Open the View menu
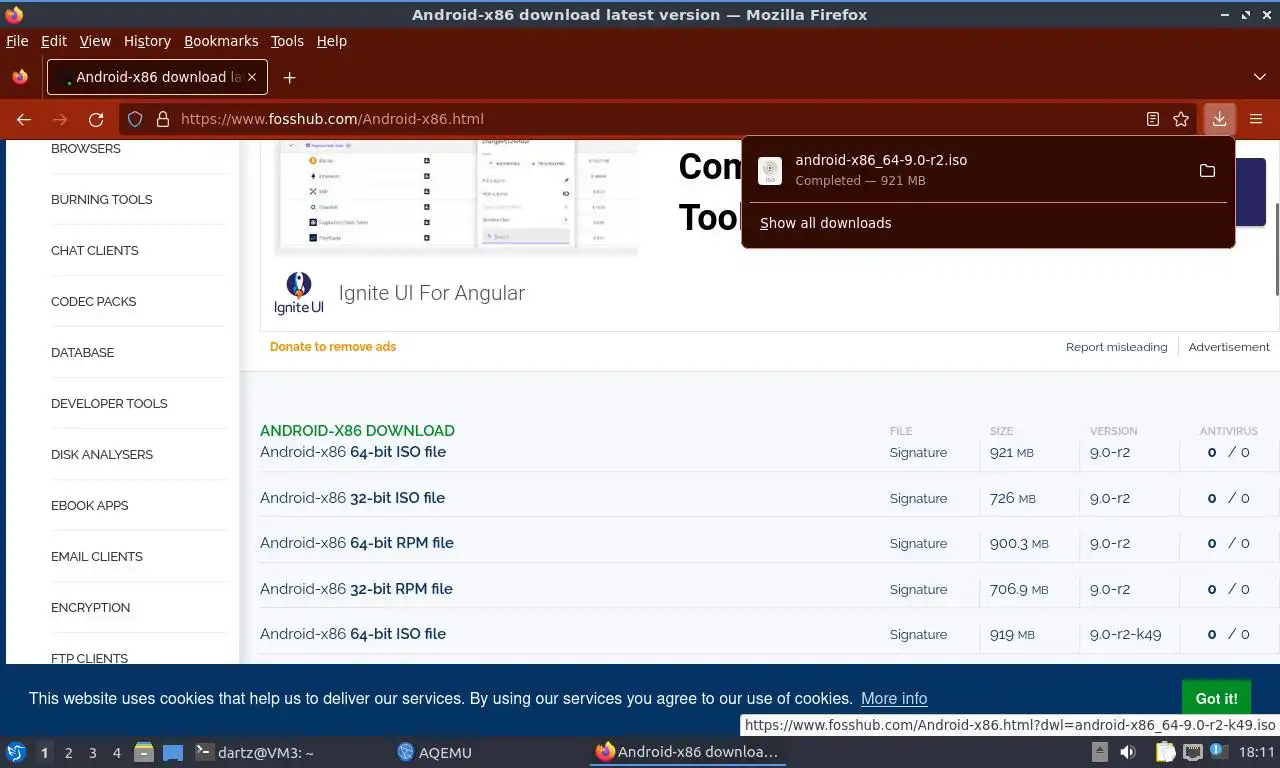 click(95, 41)
